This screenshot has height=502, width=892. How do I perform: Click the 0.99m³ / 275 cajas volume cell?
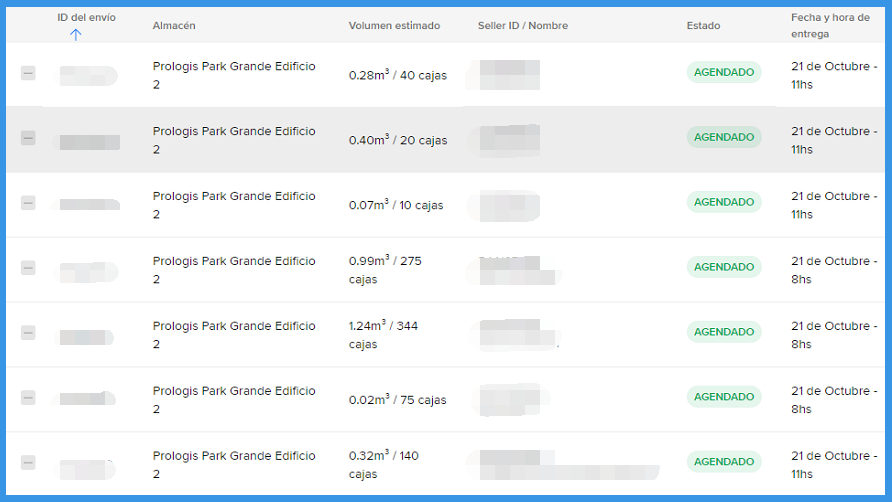385,270
